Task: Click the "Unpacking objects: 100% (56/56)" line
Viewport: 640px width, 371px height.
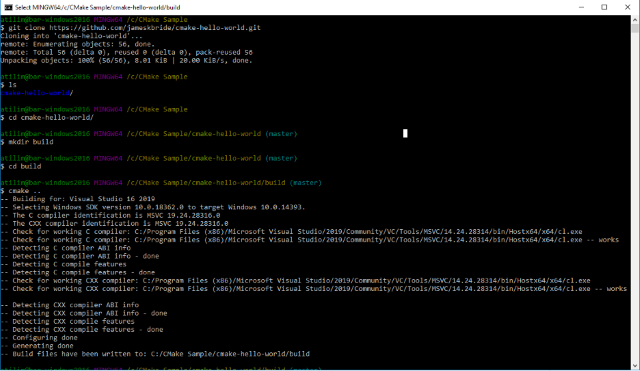Action: [x=127, y=60]
